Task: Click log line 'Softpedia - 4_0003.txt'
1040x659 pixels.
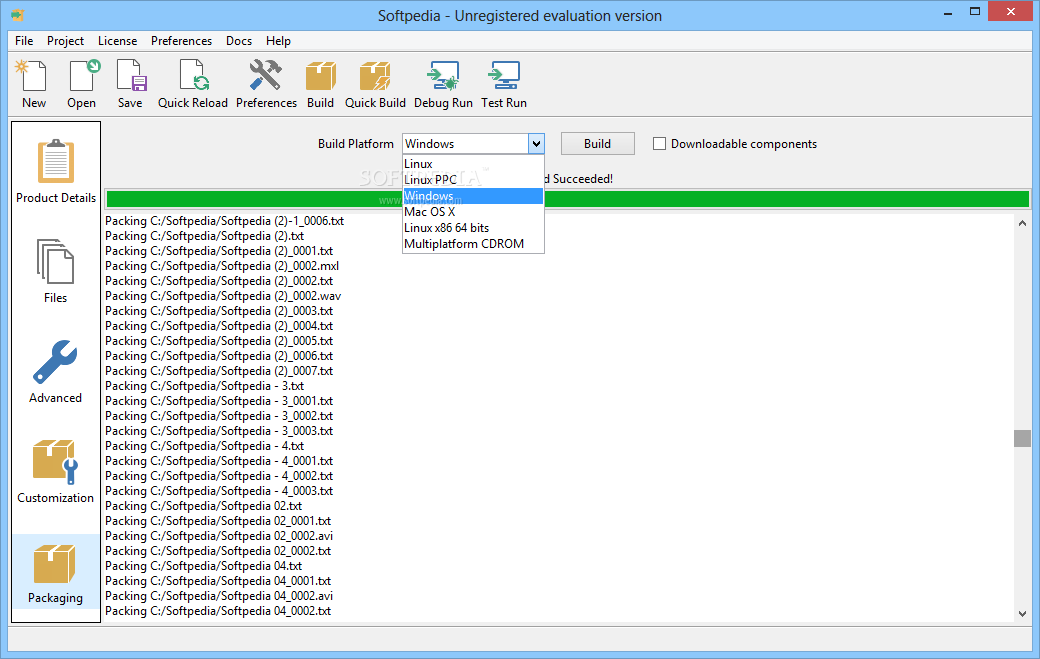Action: [219, 491]
